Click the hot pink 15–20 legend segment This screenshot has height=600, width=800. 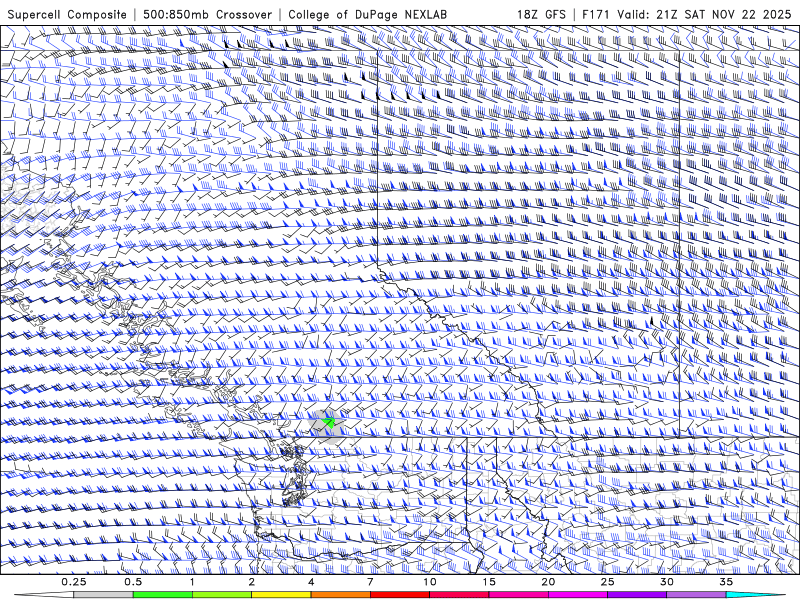coord(518,594)
